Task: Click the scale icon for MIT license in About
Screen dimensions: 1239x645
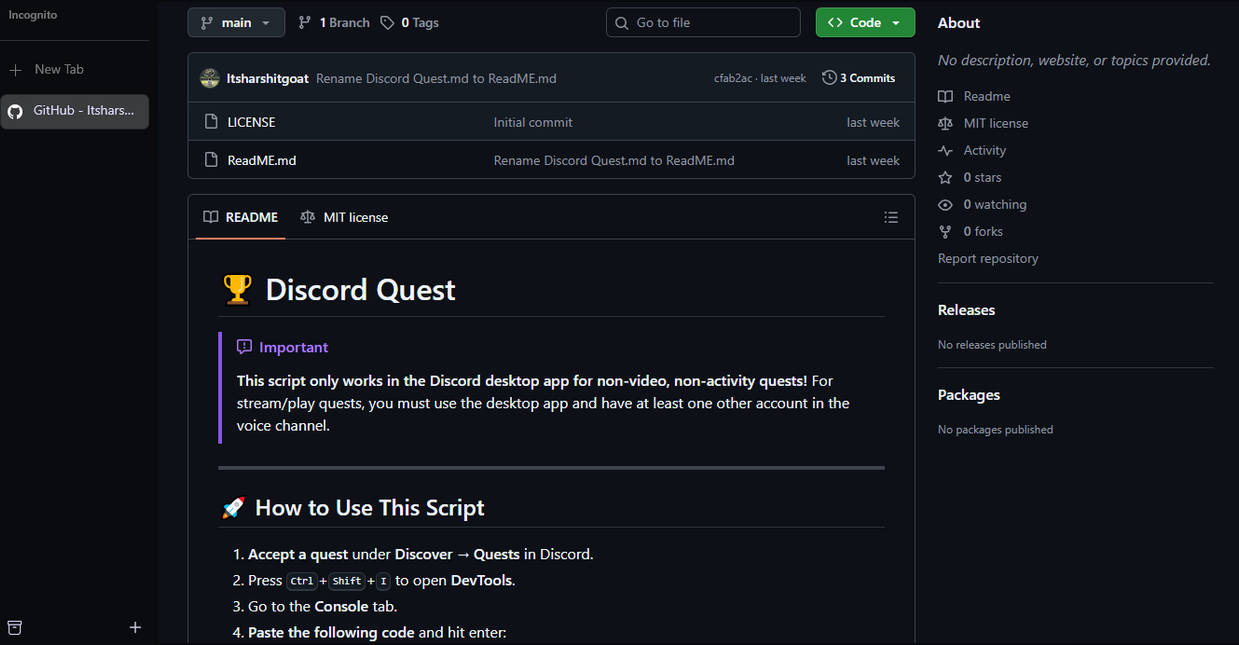Action: point(946,123)
